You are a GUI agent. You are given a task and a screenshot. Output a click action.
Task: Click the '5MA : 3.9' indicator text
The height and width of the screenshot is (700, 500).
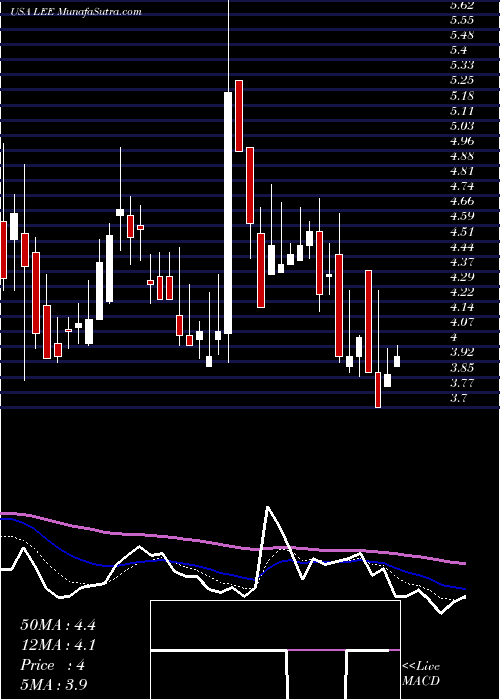coord(54,685)
